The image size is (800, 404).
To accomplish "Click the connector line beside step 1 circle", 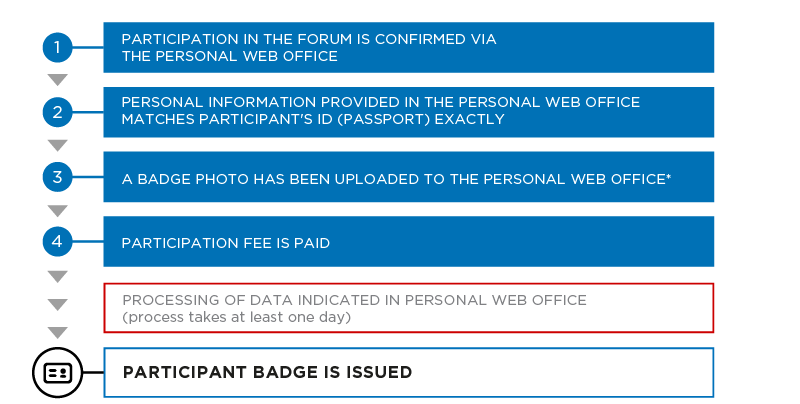I will tap(88, 47).
